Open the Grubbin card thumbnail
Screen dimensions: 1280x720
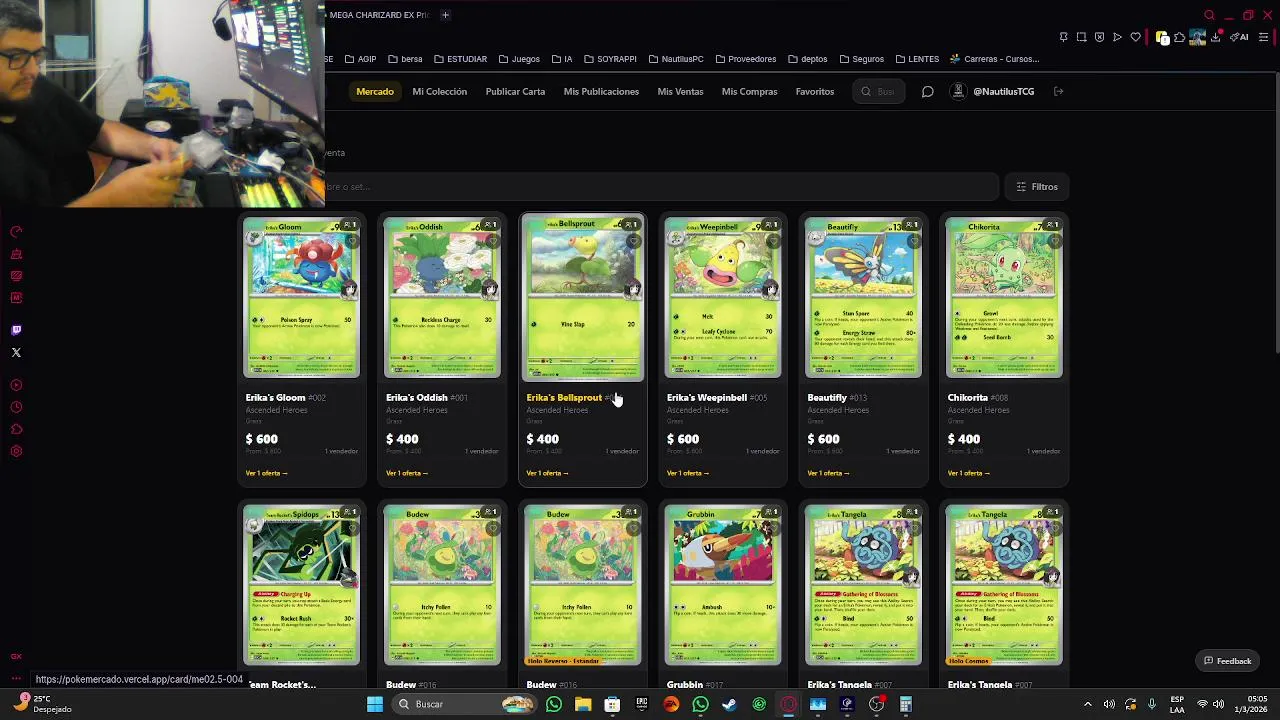pyautogui.click(x=723, y=585)
